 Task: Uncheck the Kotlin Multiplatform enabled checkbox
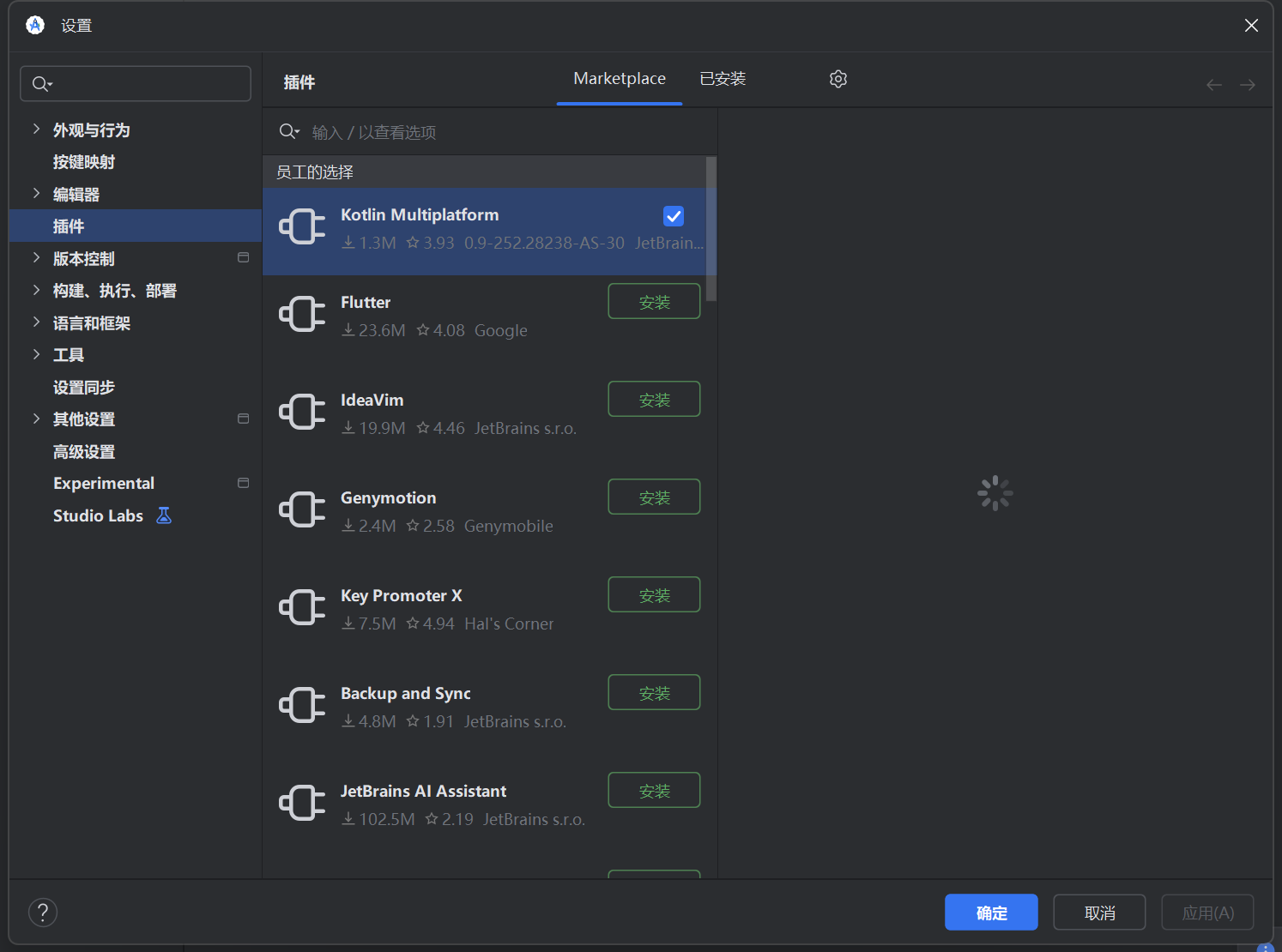[x=674, y=216]
